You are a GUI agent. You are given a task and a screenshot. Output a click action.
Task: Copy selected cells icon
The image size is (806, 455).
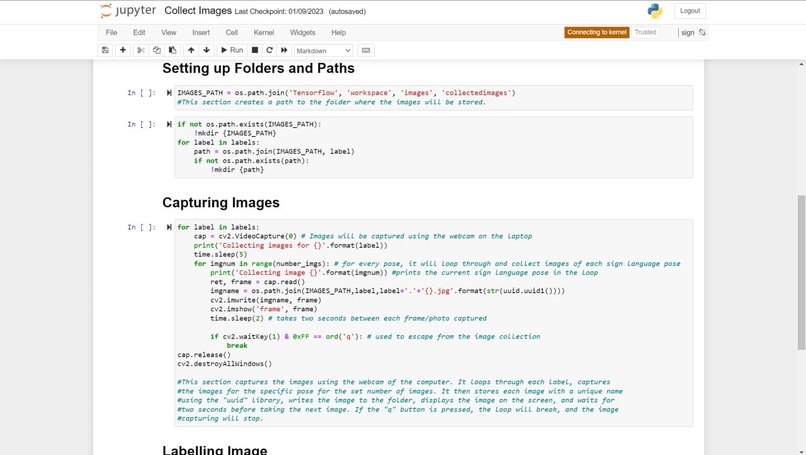(156, 50)
